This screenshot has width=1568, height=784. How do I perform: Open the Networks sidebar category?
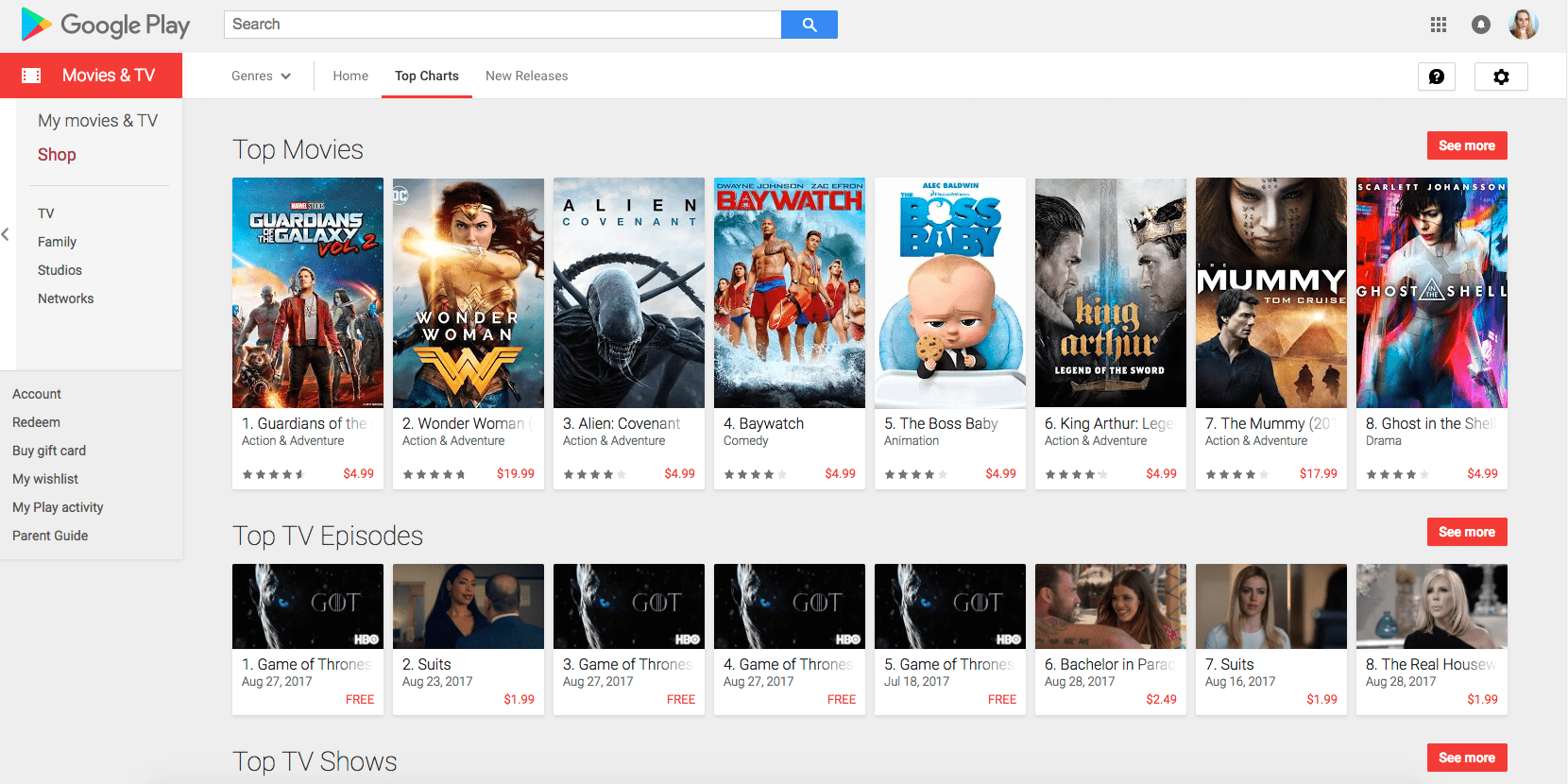click(x=66, y=298)
